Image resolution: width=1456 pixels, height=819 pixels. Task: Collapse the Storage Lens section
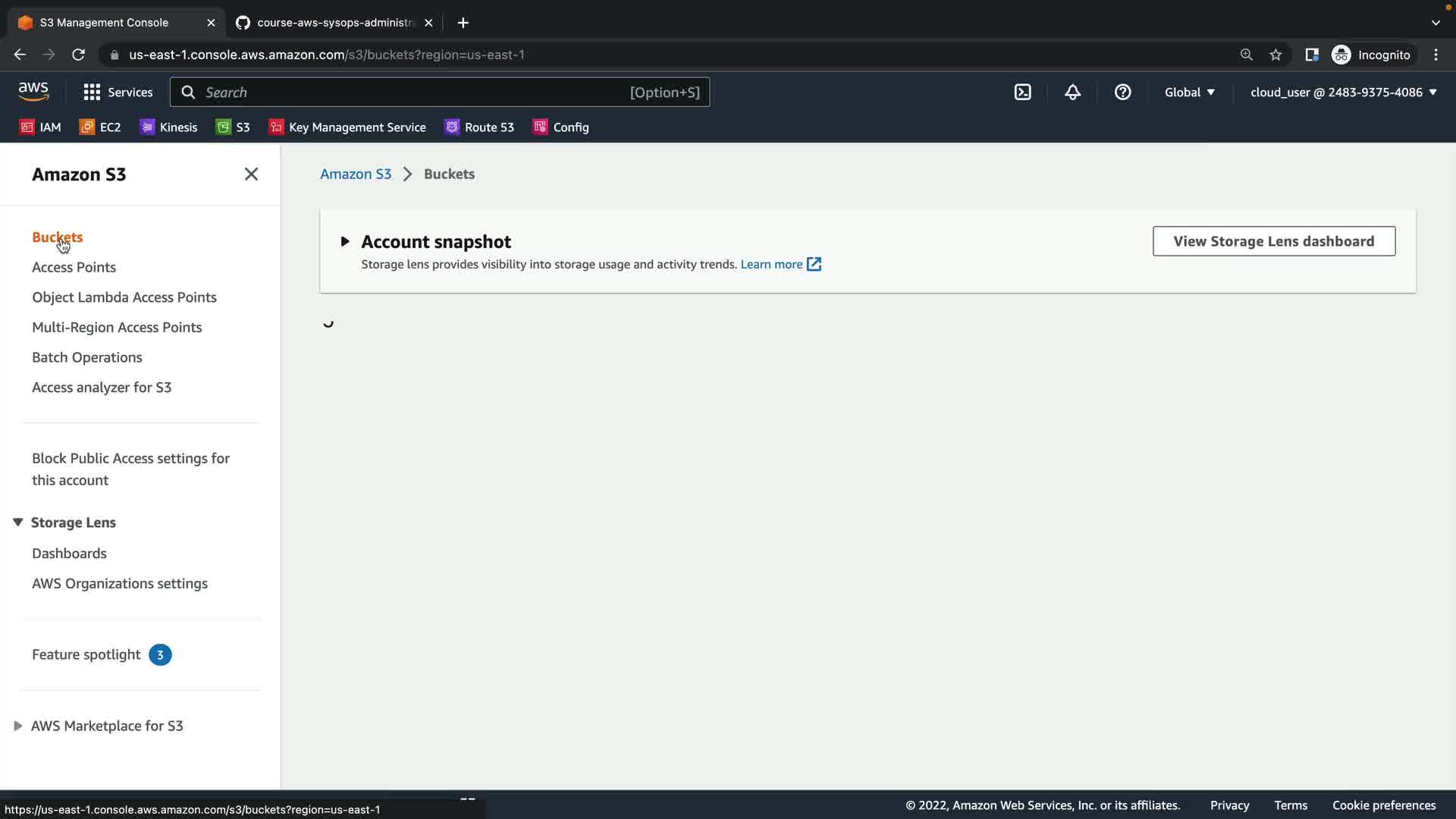[x=18, y=522]
